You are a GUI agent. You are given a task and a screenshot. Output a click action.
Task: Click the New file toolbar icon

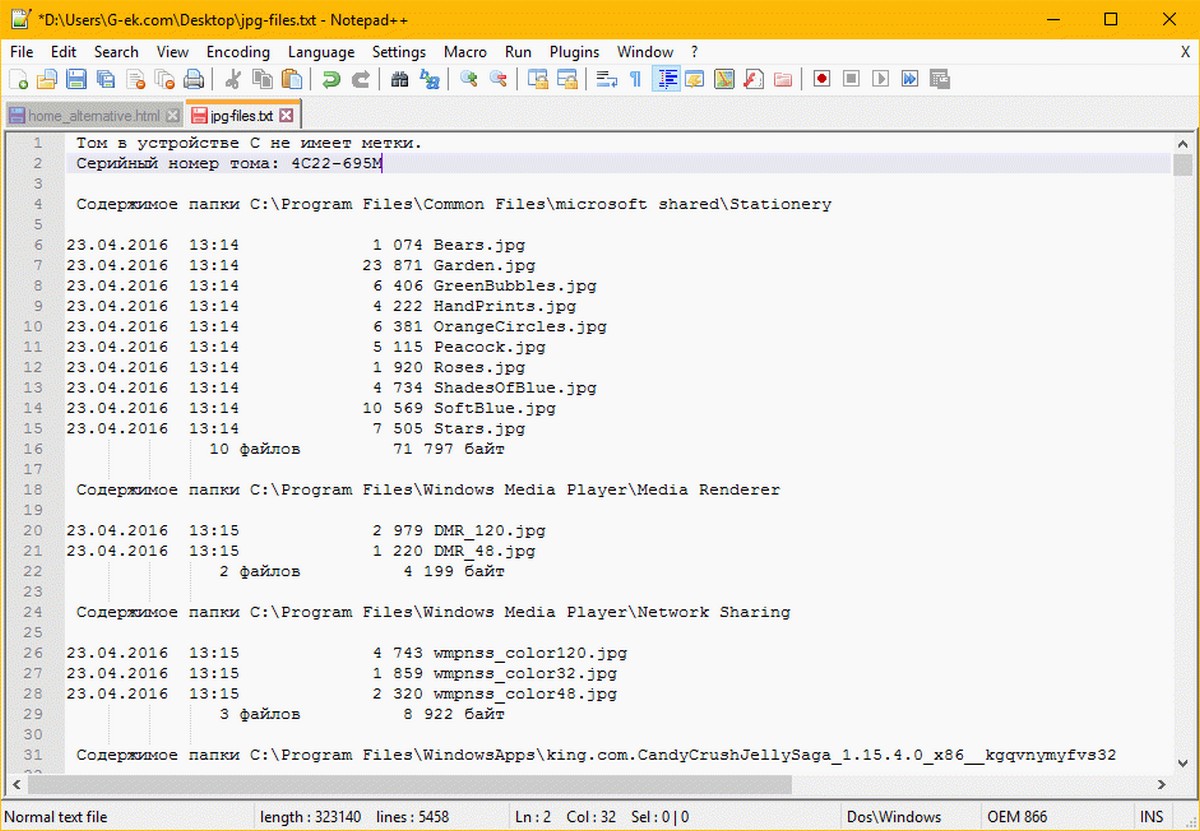click(18, 79)
